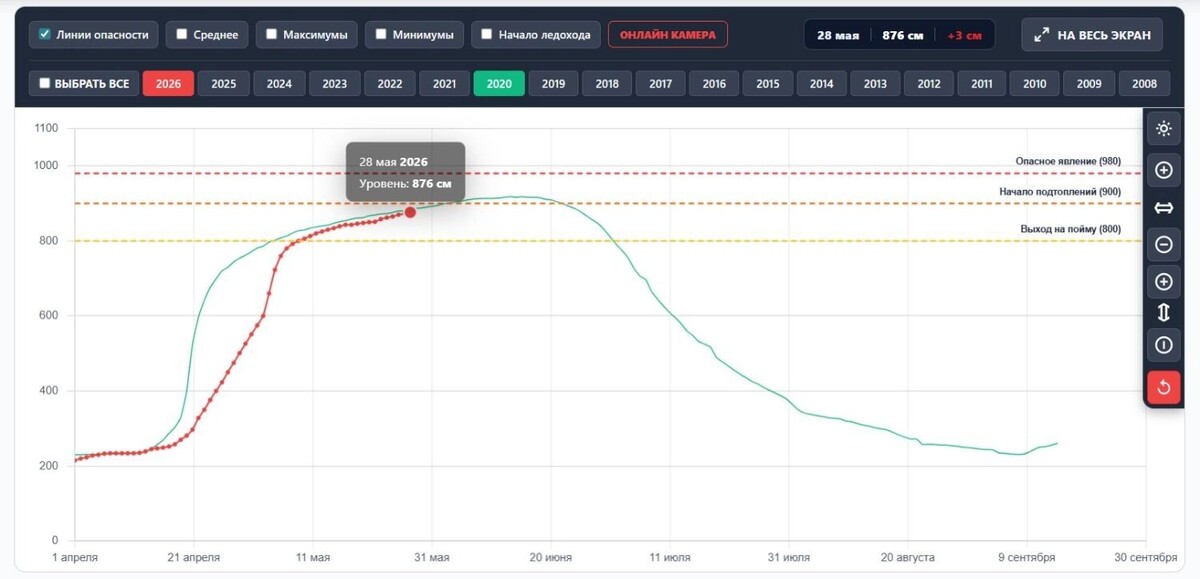Screen dimensions: 1200x579
Task: Toggle the 2024 year button
Action: click(279, 84)
